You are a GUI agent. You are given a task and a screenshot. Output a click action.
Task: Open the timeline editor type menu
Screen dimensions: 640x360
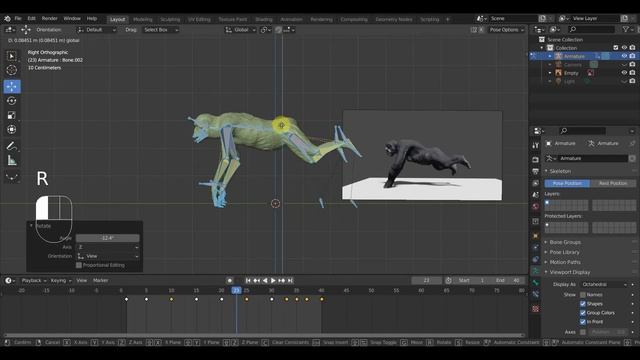[x=10, y=280]
